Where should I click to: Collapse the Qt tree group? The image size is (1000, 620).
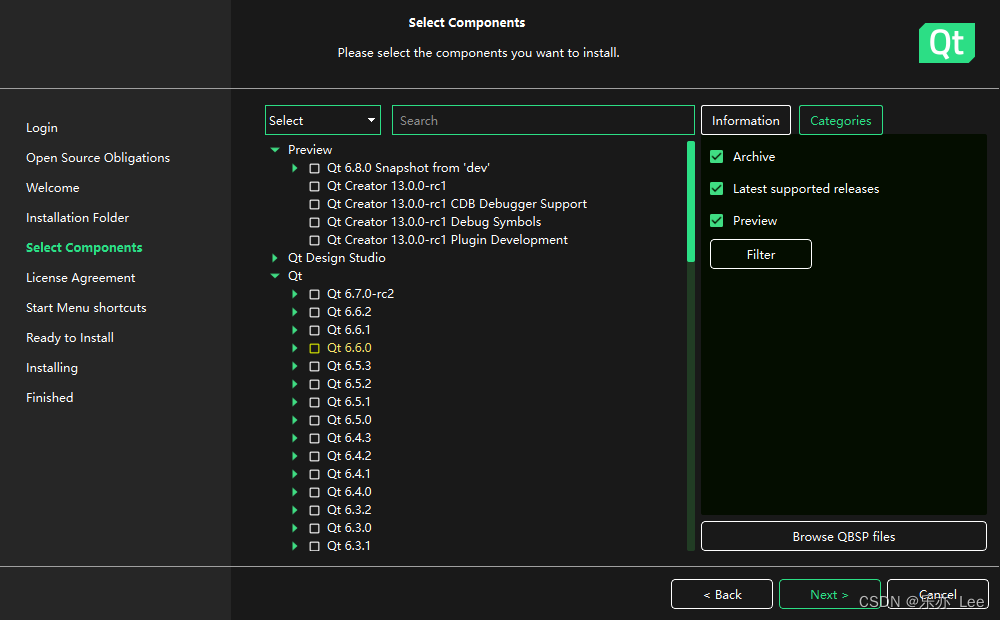(x=275, y=276)
